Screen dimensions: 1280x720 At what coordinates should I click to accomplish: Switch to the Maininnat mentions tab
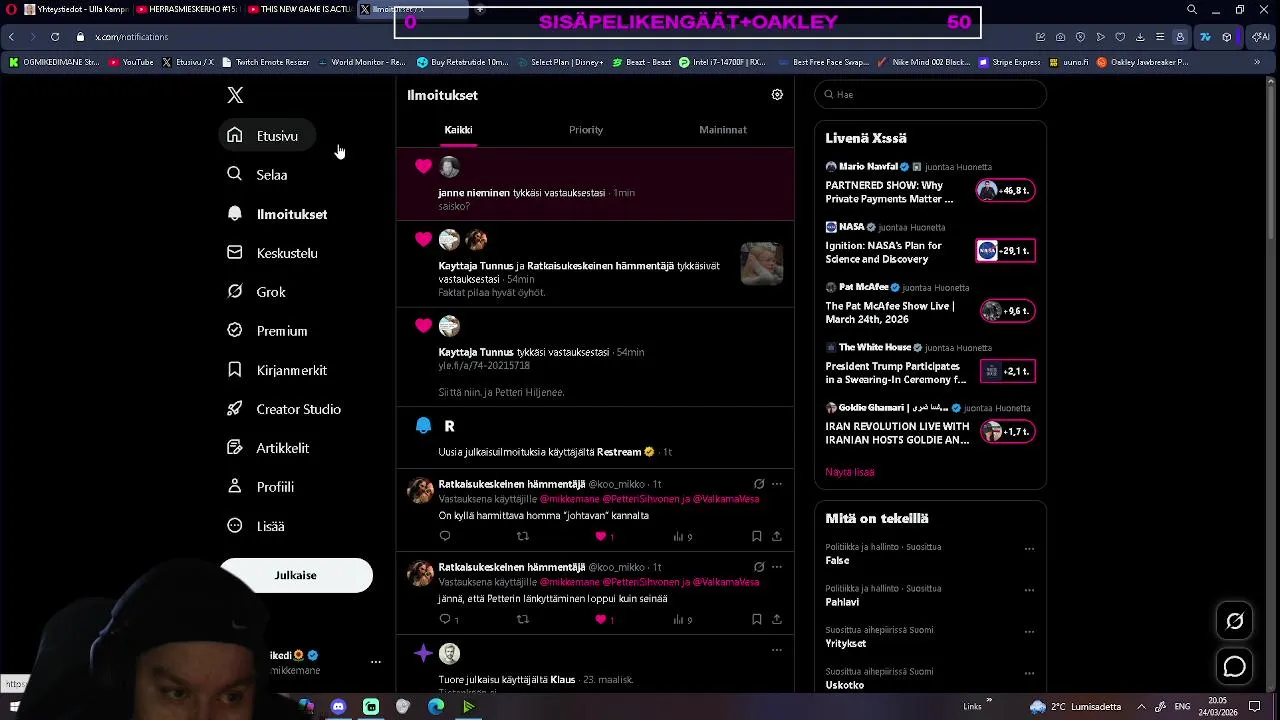point(723,130)
